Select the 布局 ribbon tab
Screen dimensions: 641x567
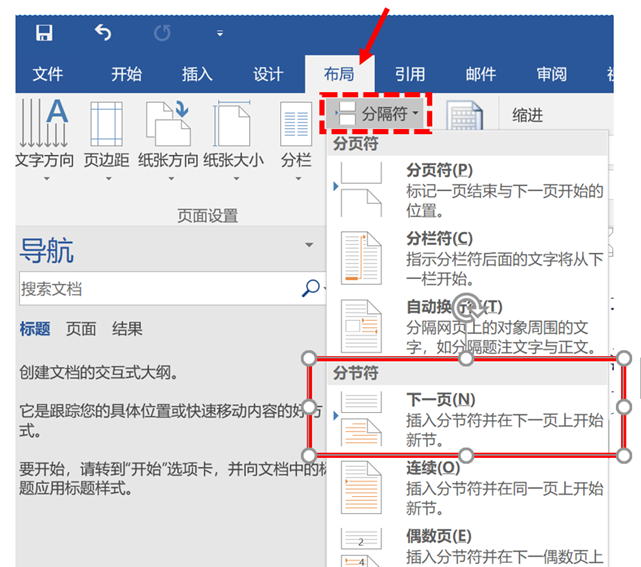pyautogui.click(x=339, y=74)
